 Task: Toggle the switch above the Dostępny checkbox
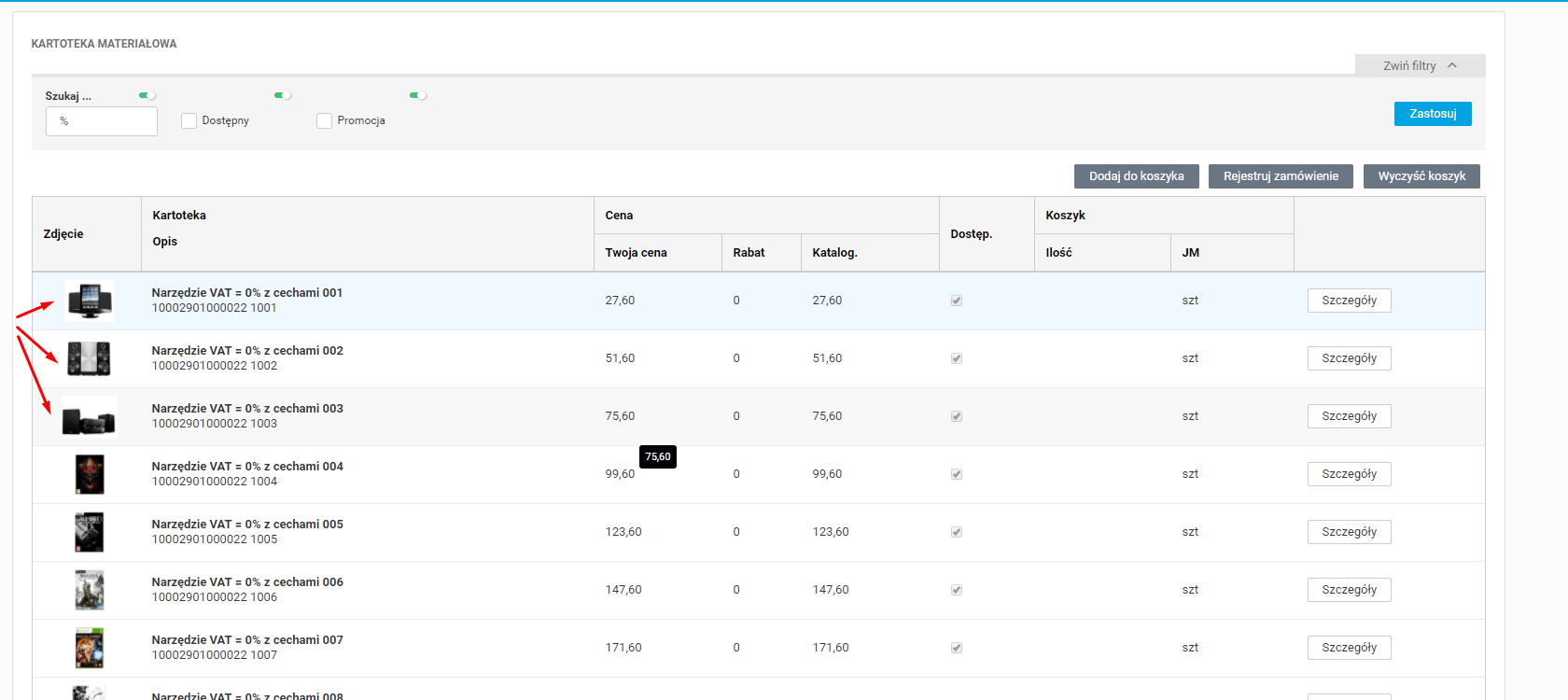pos(283,95)
